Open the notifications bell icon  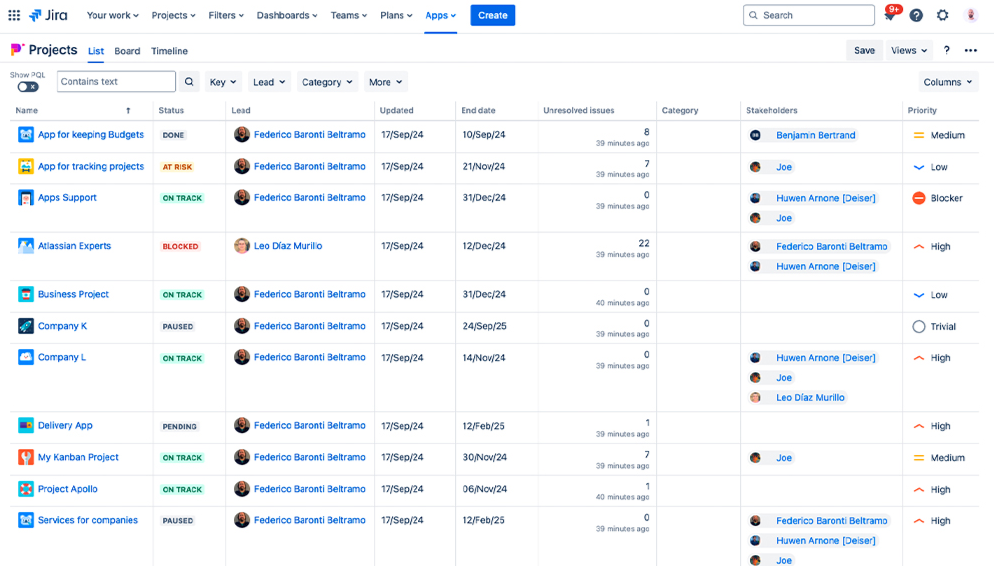889,15
